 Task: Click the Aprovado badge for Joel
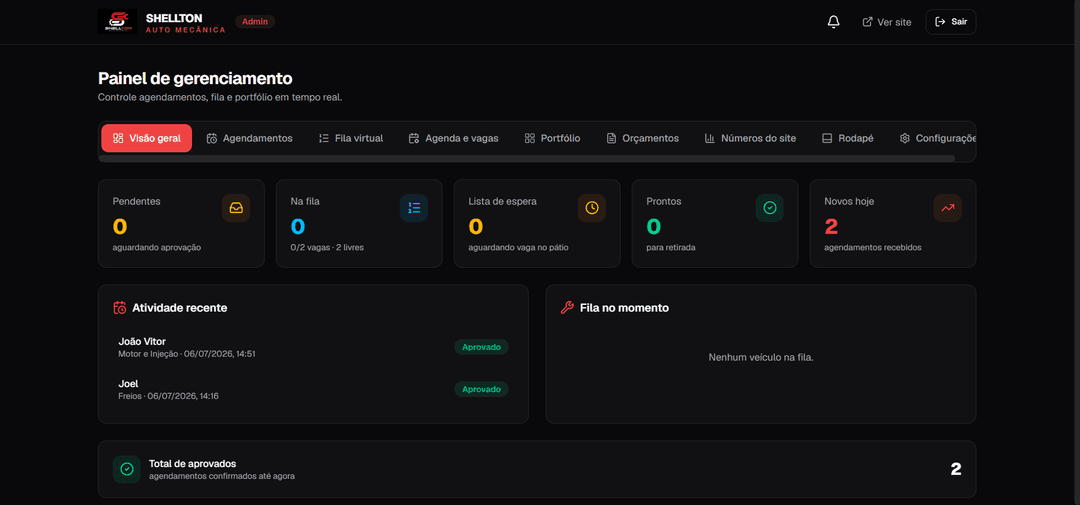tap(481, 389)
